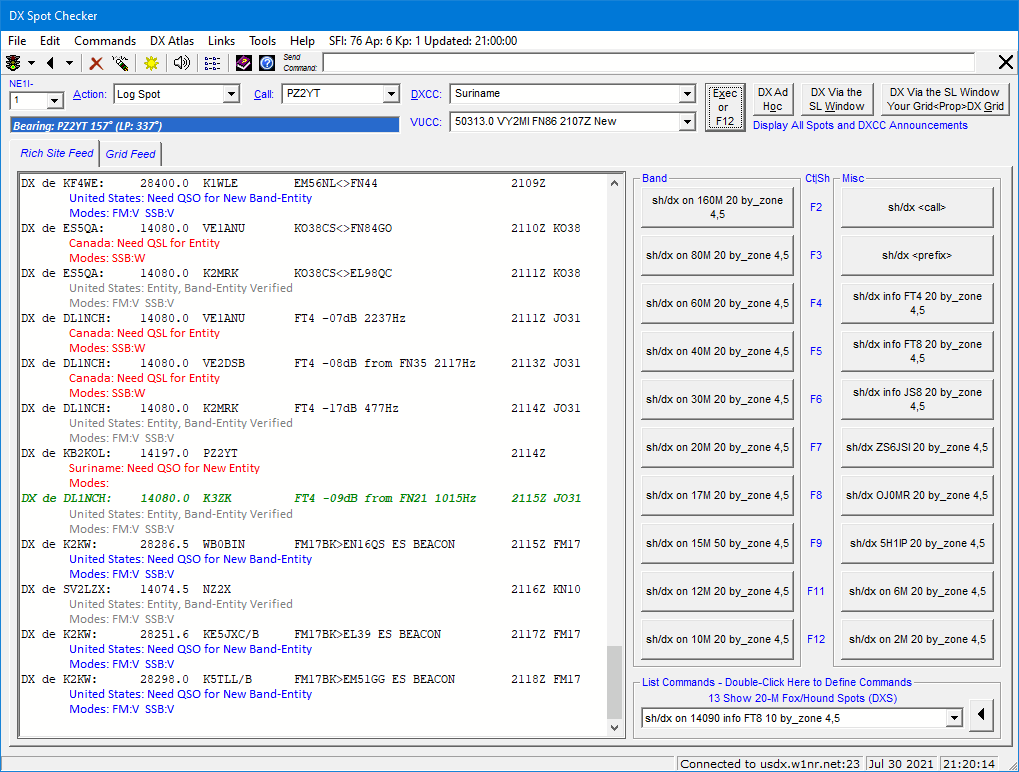Expand the VUCC dropdown list
Viewport: 1019px width, 772px height.
point(688,122)
